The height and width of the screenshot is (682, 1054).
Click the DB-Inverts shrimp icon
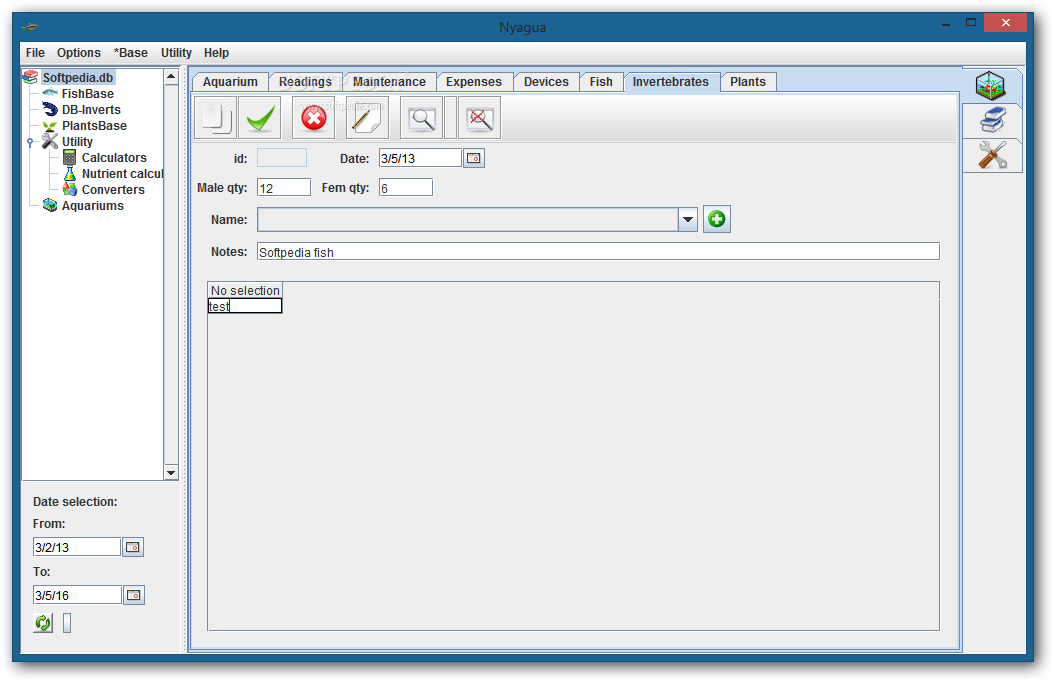tap(50, 109)
